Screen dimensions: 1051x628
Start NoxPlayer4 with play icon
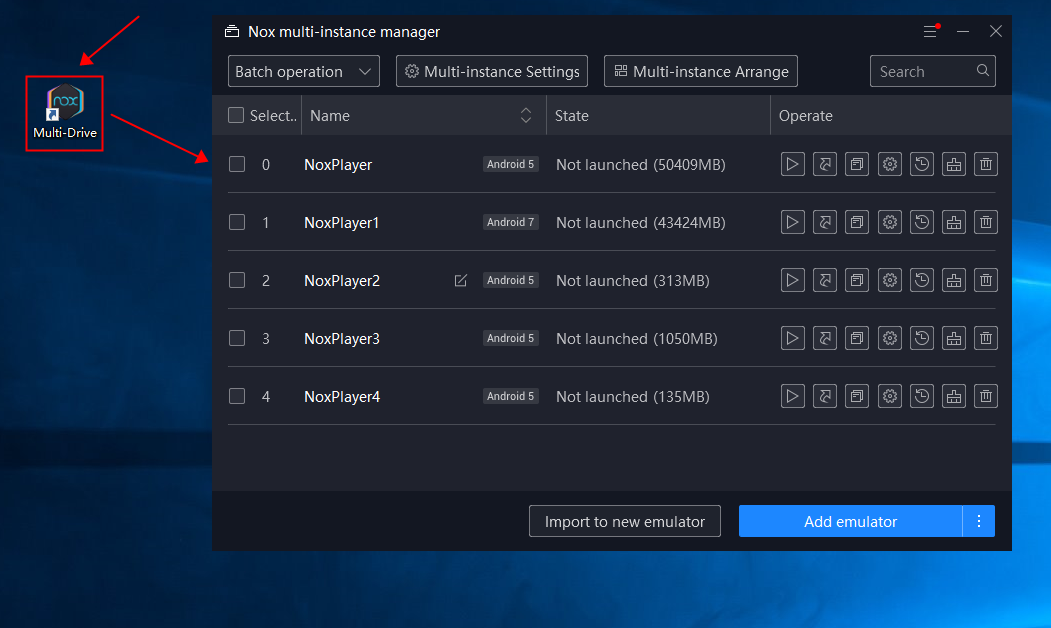tap(792, 396)
